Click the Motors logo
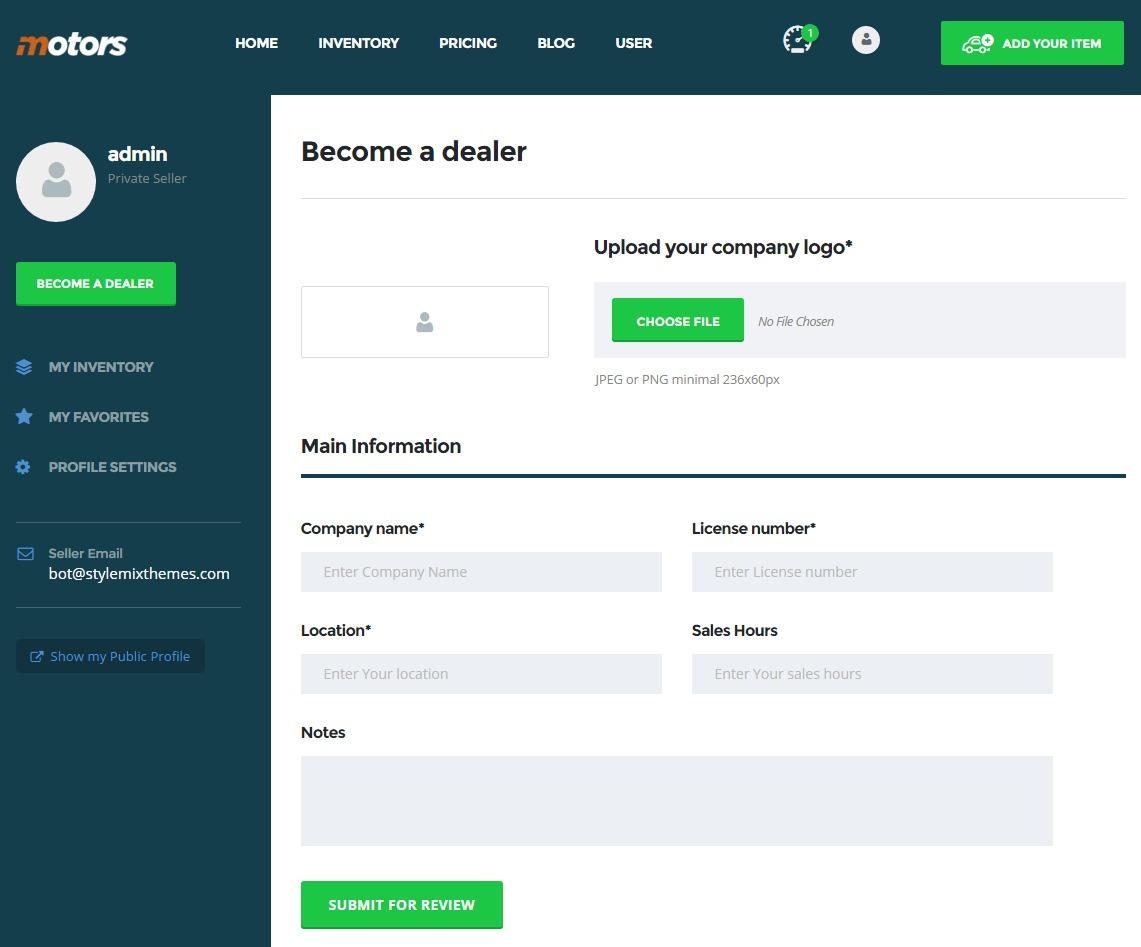The width and height of the screenshot is (1141, 947). click(x=71, y=44)
